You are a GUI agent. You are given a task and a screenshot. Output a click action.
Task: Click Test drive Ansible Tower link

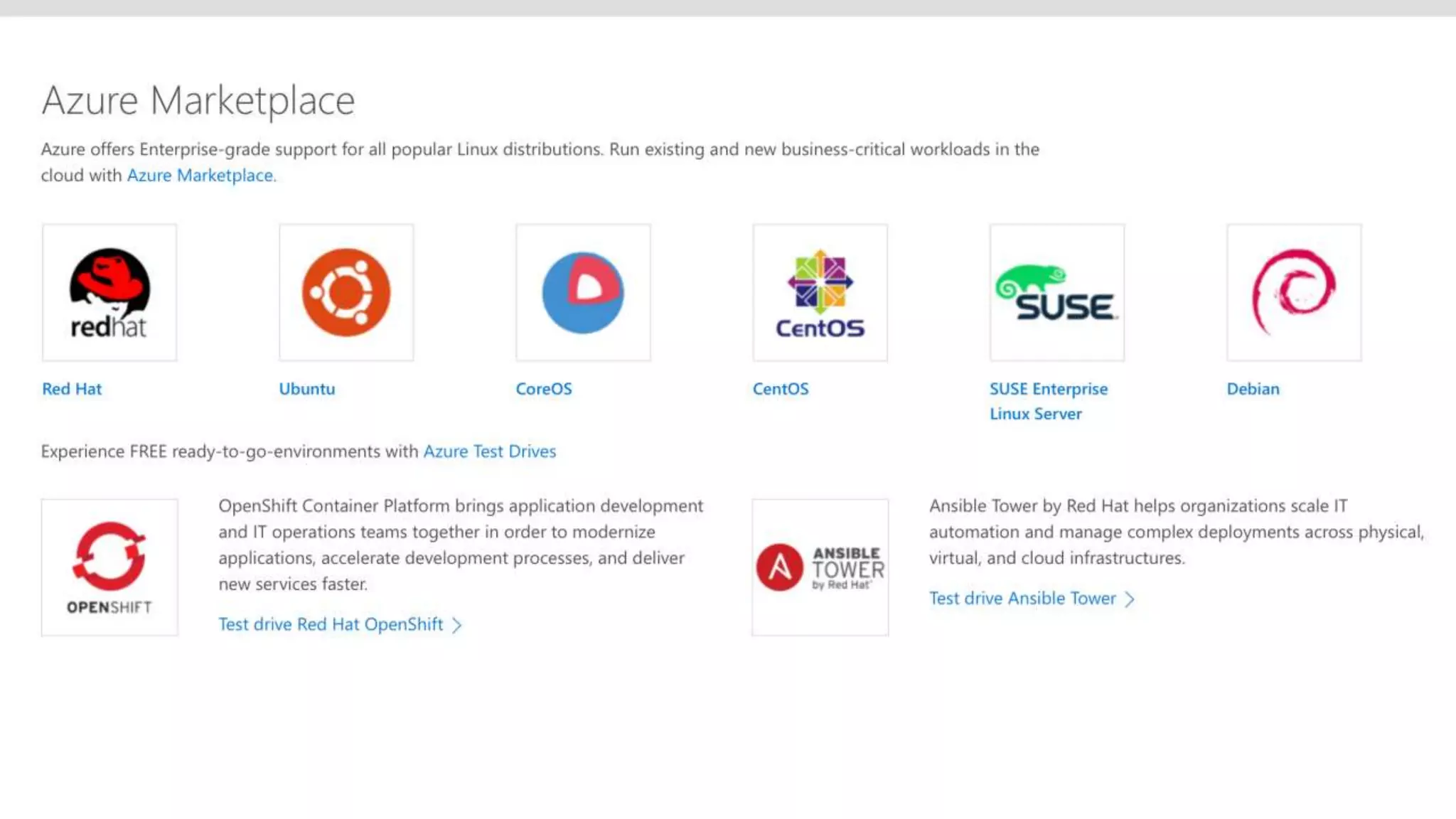click(x=1022, y=599)
